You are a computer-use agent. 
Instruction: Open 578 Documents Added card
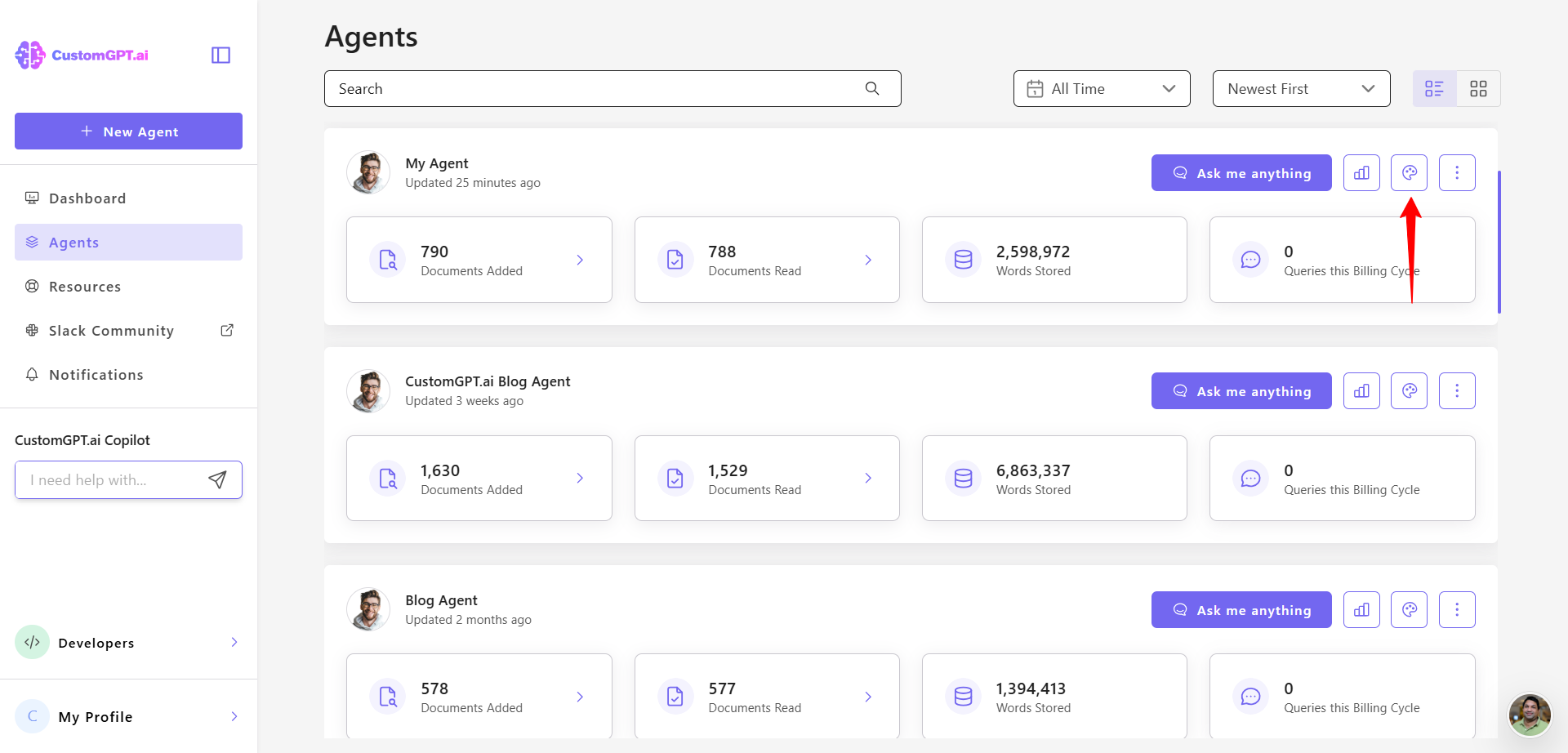[x=479, y=696]
